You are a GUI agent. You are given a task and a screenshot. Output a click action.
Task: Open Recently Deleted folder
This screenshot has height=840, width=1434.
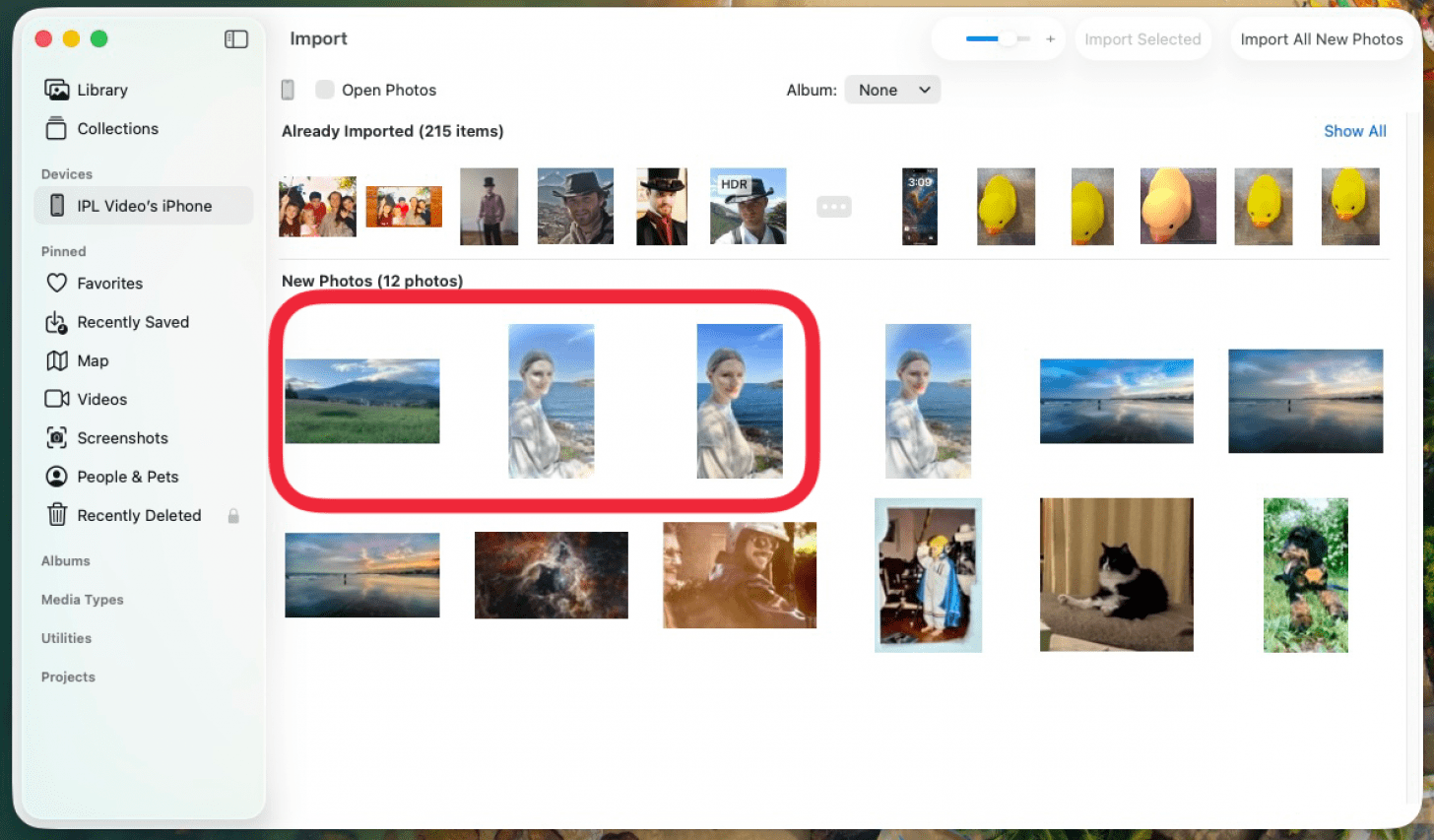click(x=139, y=515)
